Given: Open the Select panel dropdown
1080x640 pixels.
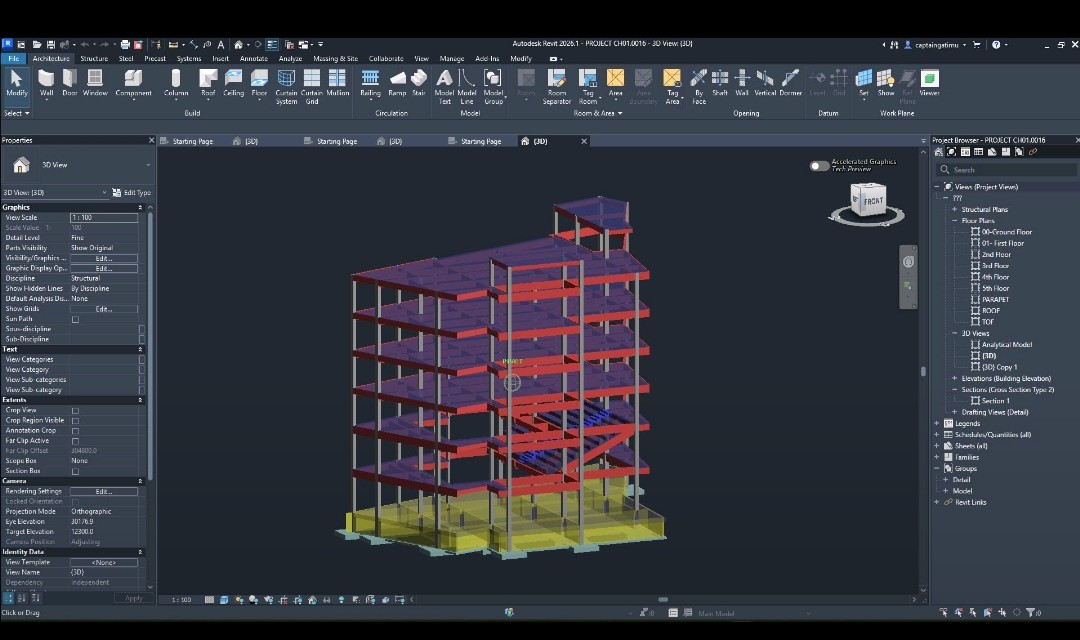Looking at the screenshot, I should 17,113.
